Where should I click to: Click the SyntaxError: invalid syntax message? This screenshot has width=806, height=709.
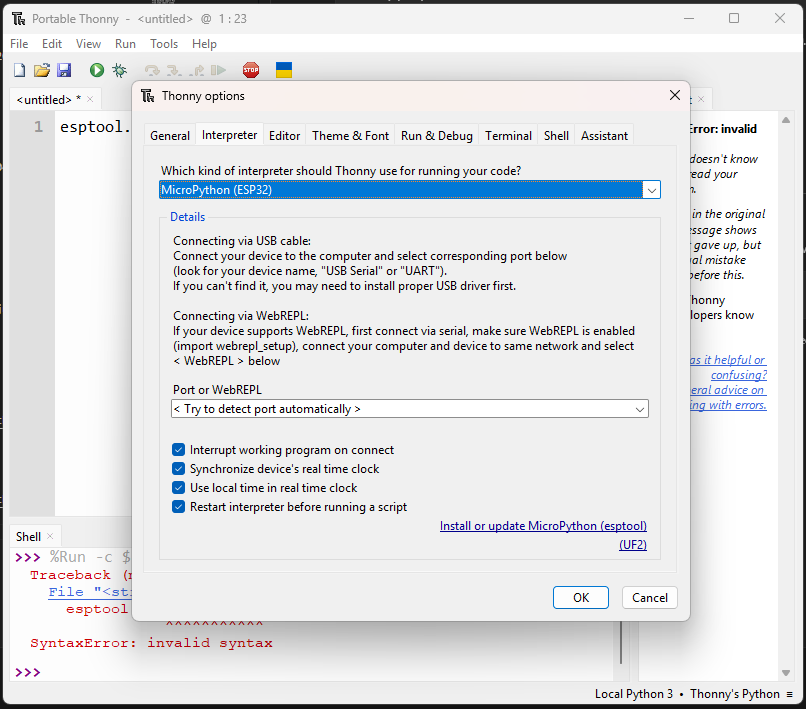coord(151,643)
